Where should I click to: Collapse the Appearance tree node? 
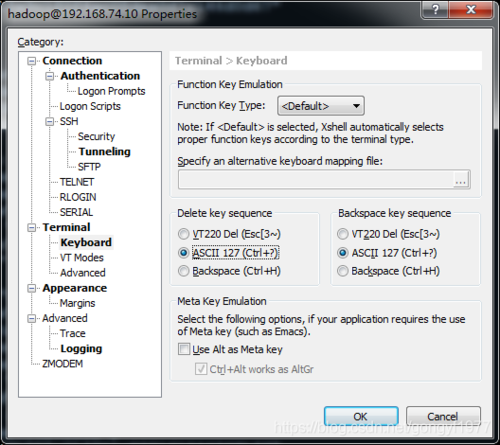pyautogui.click(x=32, y=288)
